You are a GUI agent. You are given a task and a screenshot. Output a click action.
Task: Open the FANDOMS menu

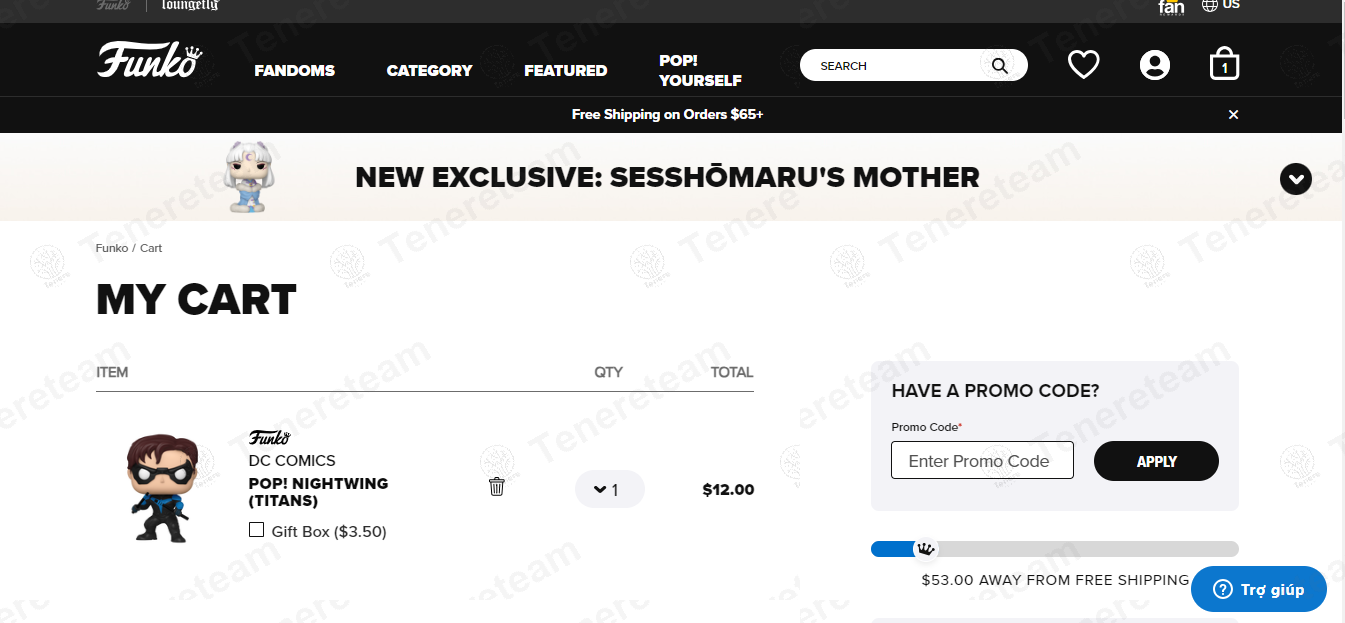(x=294, y=71)
